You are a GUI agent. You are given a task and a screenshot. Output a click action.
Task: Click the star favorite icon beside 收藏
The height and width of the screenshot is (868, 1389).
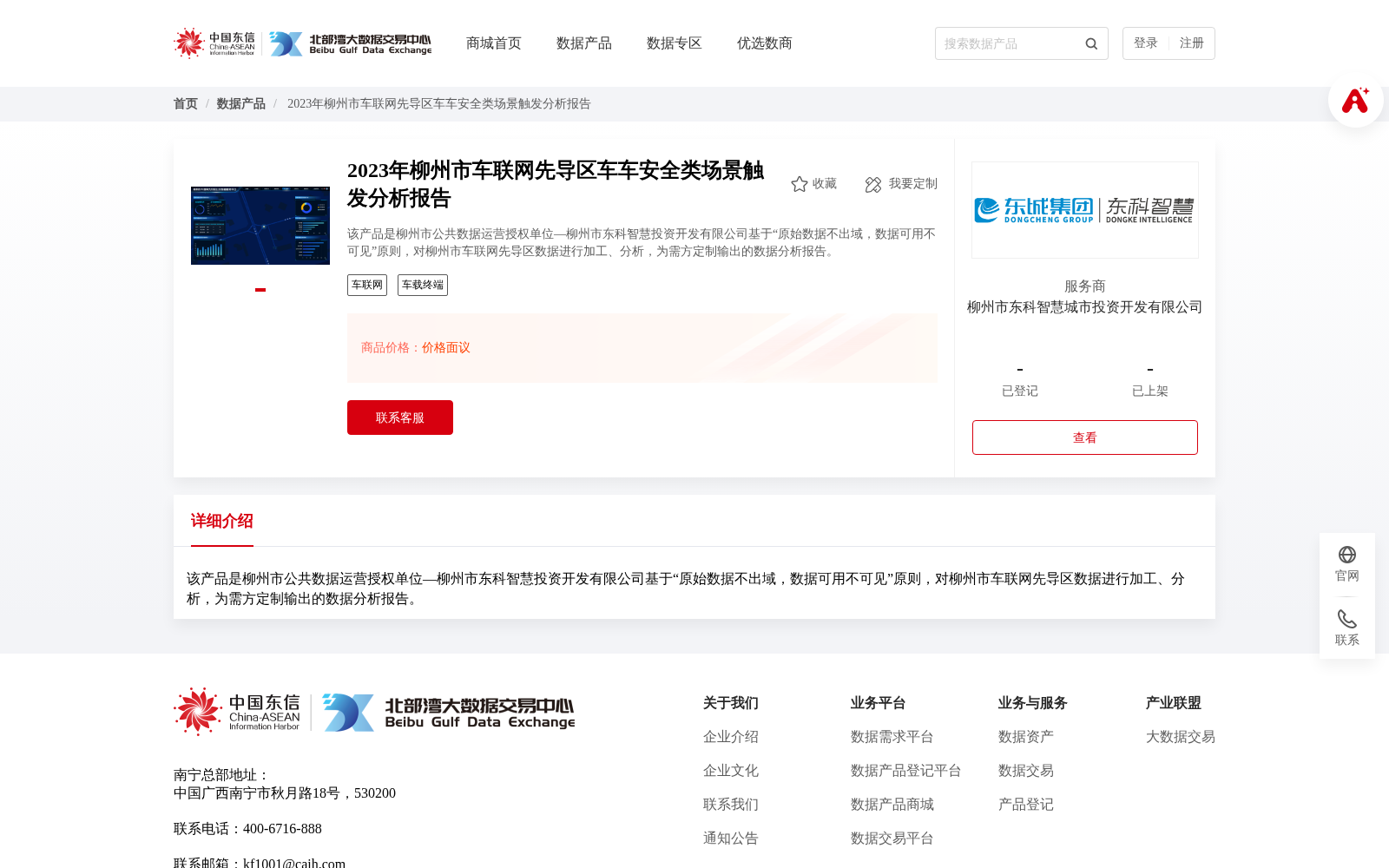pos(800,184)
